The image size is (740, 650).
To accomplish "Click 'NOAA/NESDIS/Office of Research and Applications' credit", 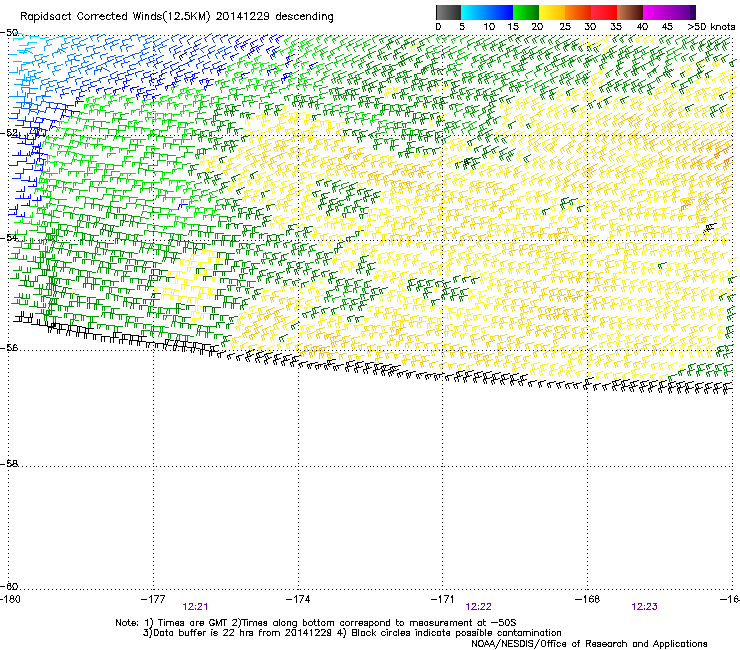I will pyautogui.click(x=589, y=644).
